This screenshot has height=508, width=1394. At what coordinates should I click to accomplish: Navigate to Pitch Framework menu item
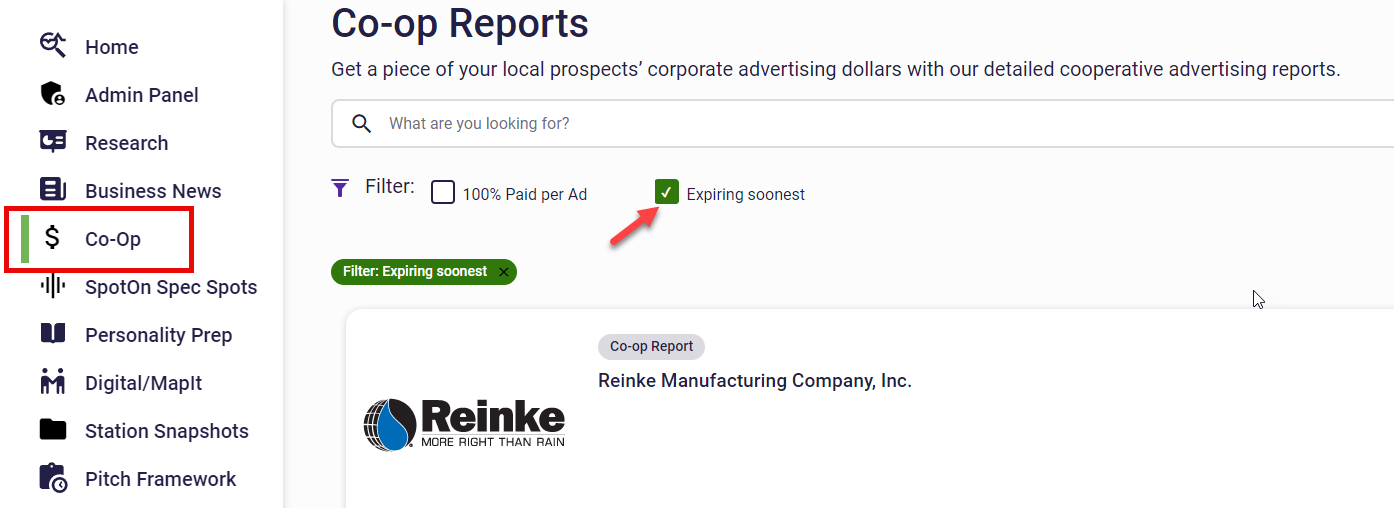coord(160,479)
